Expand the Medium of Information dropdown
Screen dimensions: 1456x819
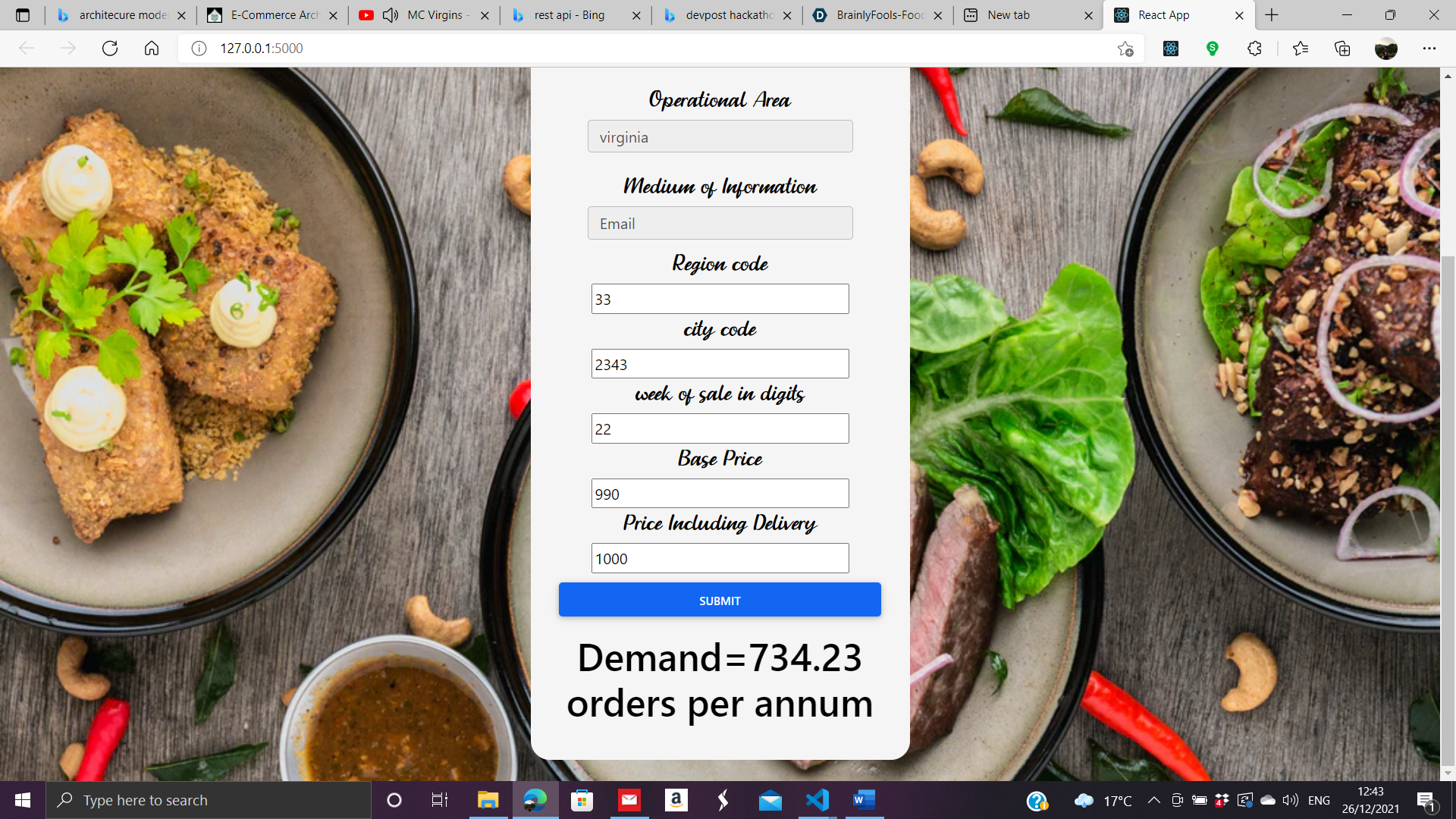click(x=720, y=223)
